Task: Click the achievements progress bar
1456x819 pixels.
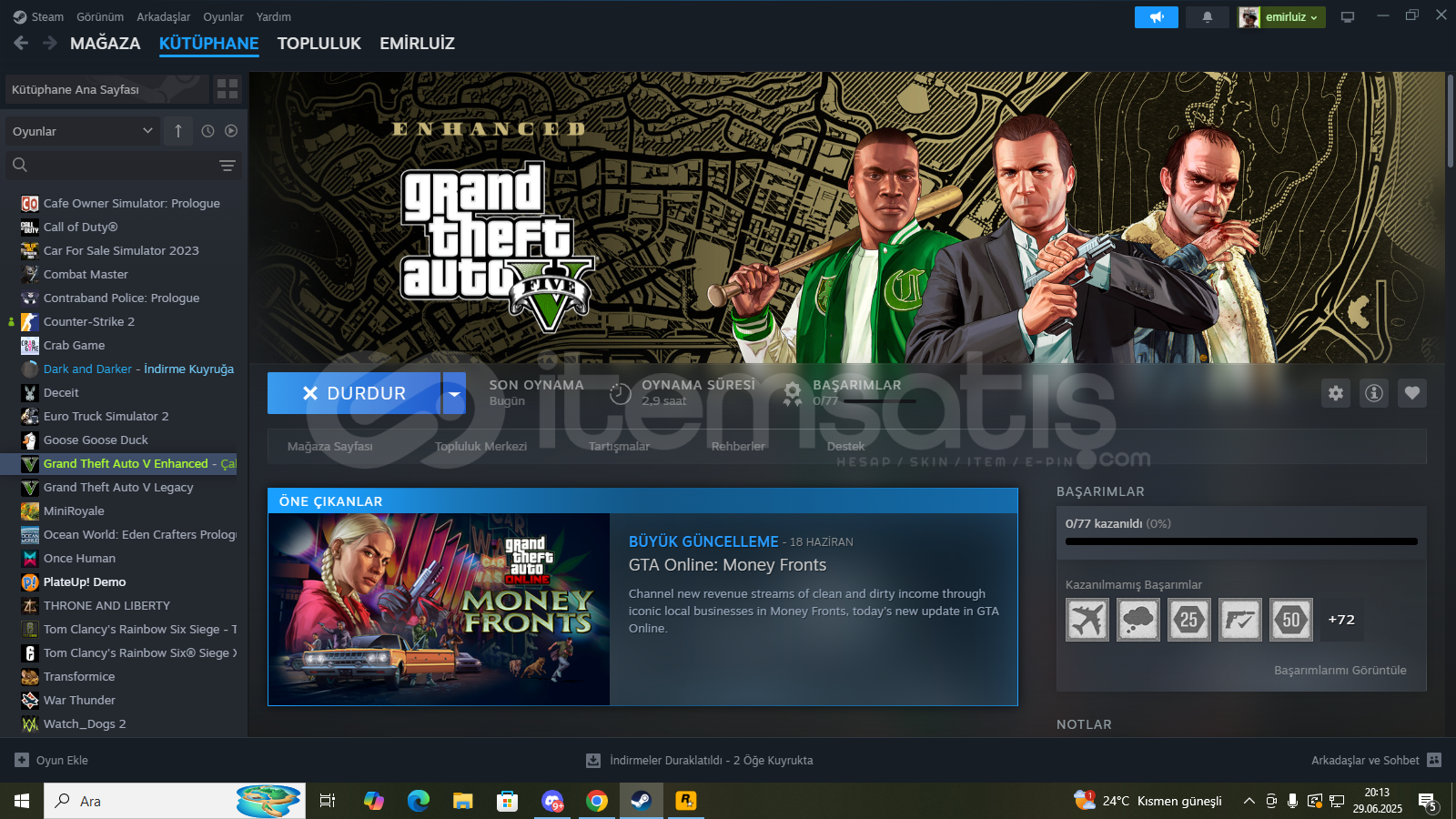Action: click(1241, 541)
